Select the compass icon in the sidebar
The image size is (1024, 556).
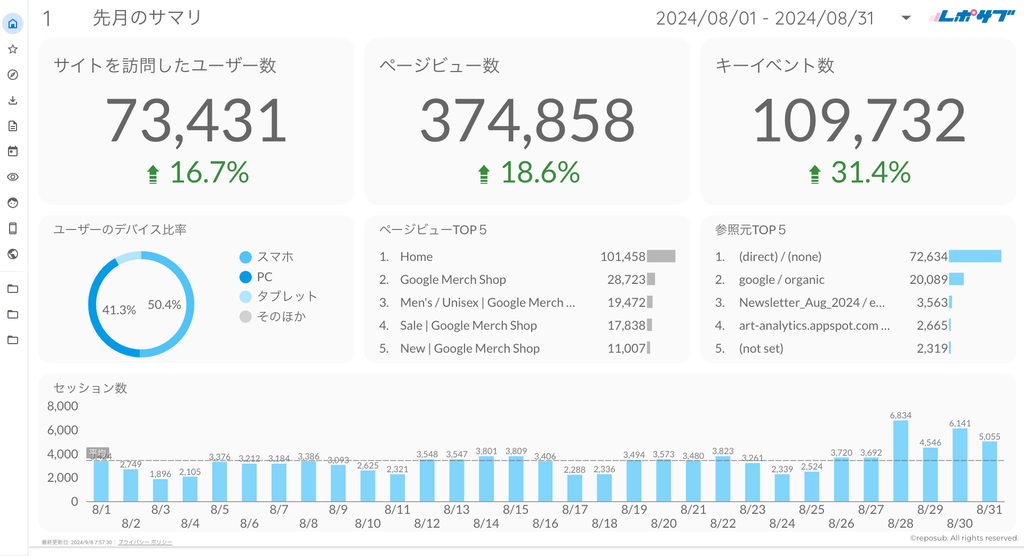[13, 75]
